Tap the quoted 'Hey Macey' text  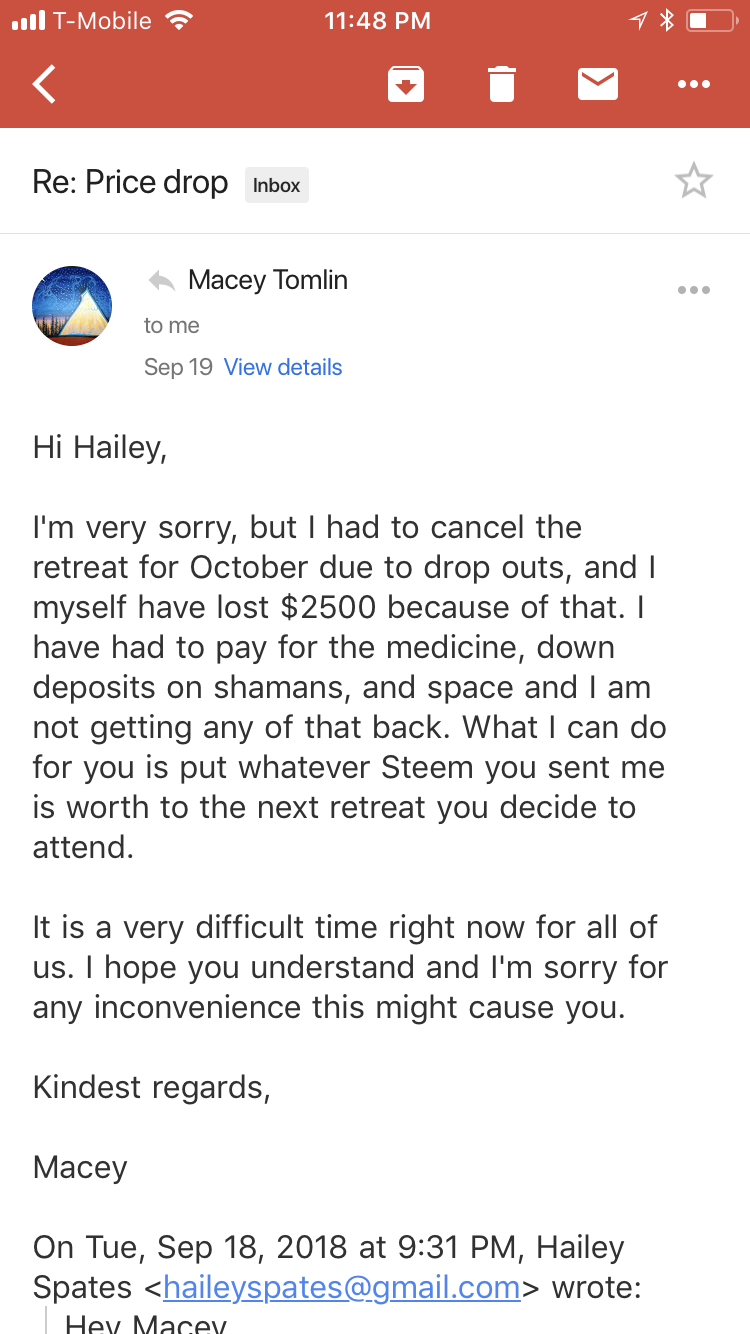[146, 1323]
